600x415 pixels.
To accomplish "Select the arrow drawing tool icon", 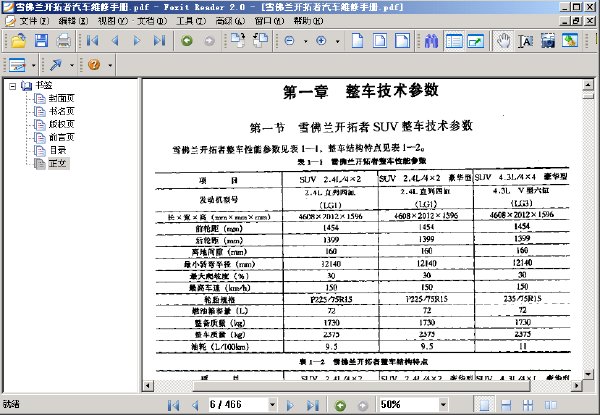I will click(56, 65).
